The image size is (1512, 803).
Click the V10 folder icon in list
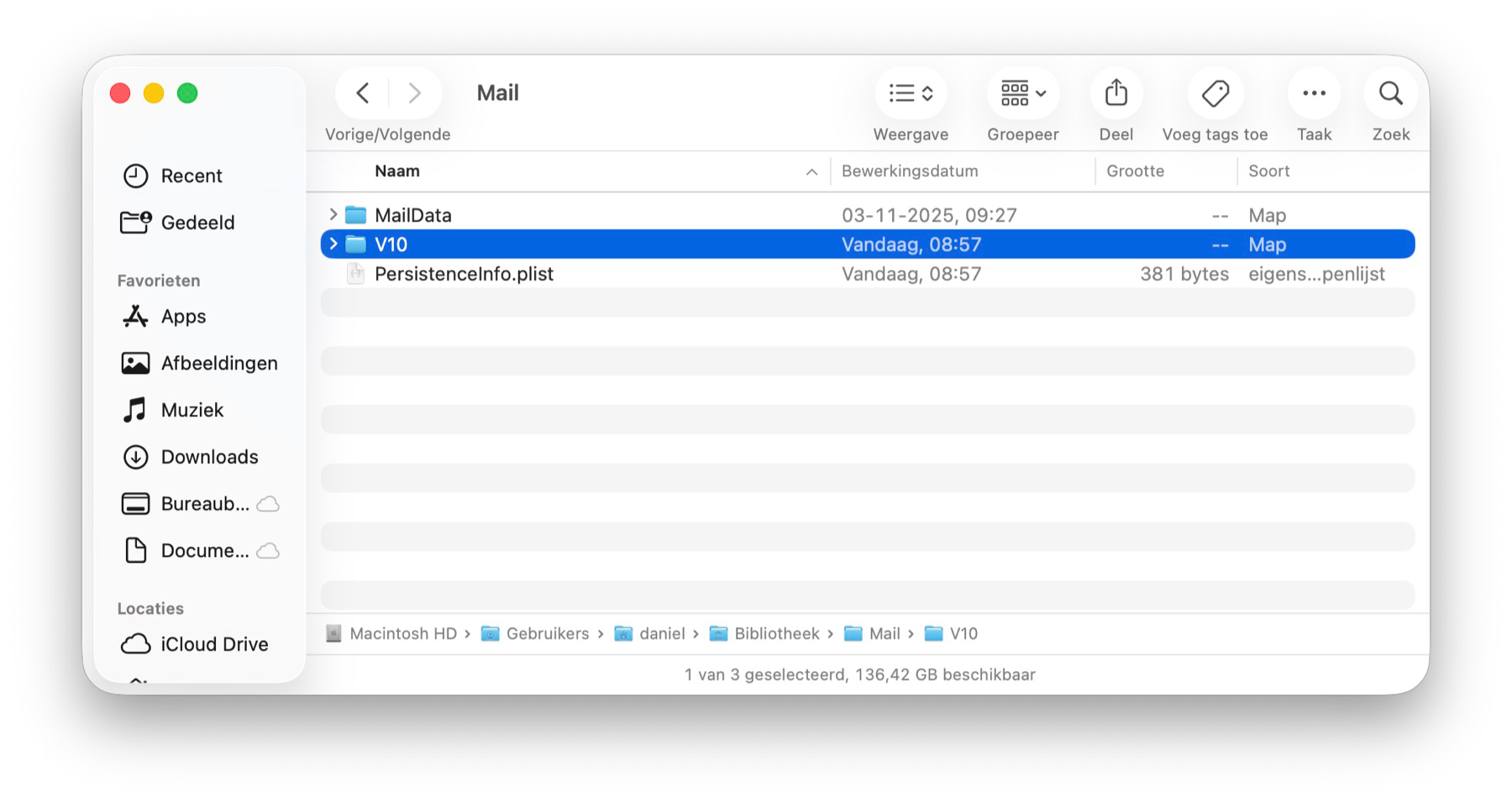coord(356,244)
